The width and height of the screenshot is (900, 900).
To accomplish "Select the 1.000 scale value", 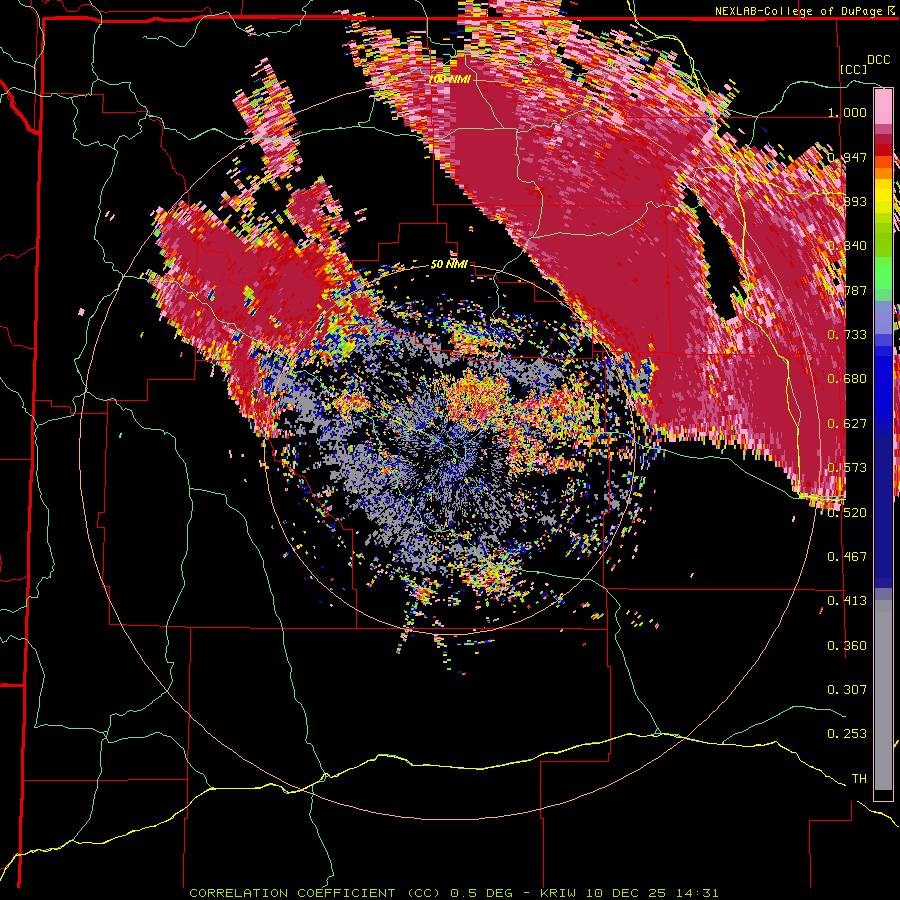I will point(847,112).
